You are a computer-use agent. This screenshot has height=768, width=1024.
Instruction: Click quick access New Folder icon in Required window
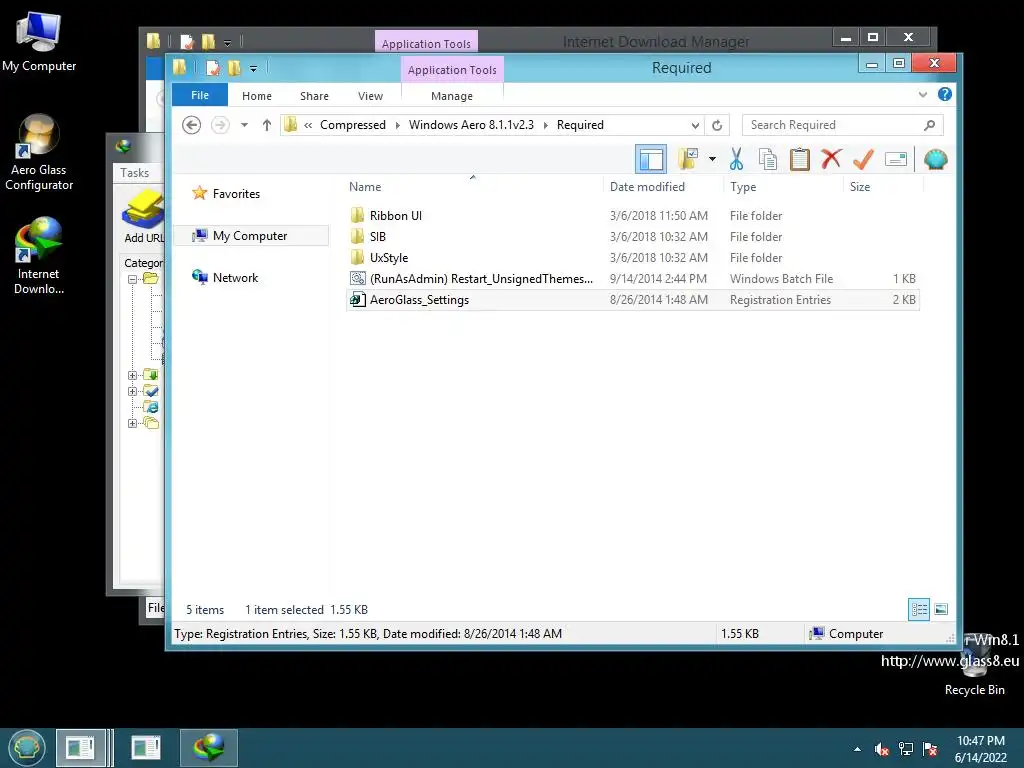click(234, 68)
